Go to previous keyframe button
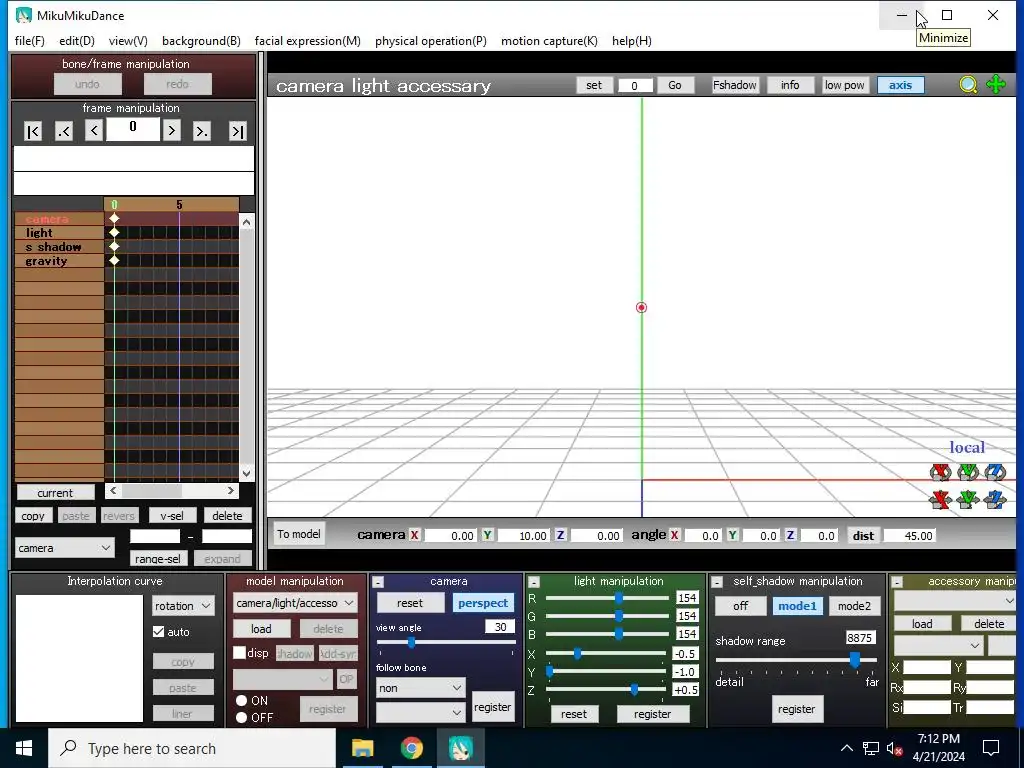The height and width of the screenshot is (768, 1024). click(x=64, y=131)
